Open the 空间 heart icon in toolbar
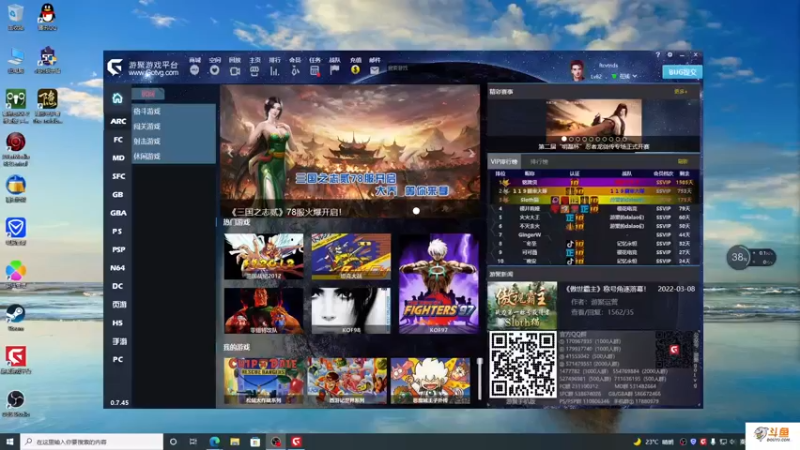 coord(214,70)
